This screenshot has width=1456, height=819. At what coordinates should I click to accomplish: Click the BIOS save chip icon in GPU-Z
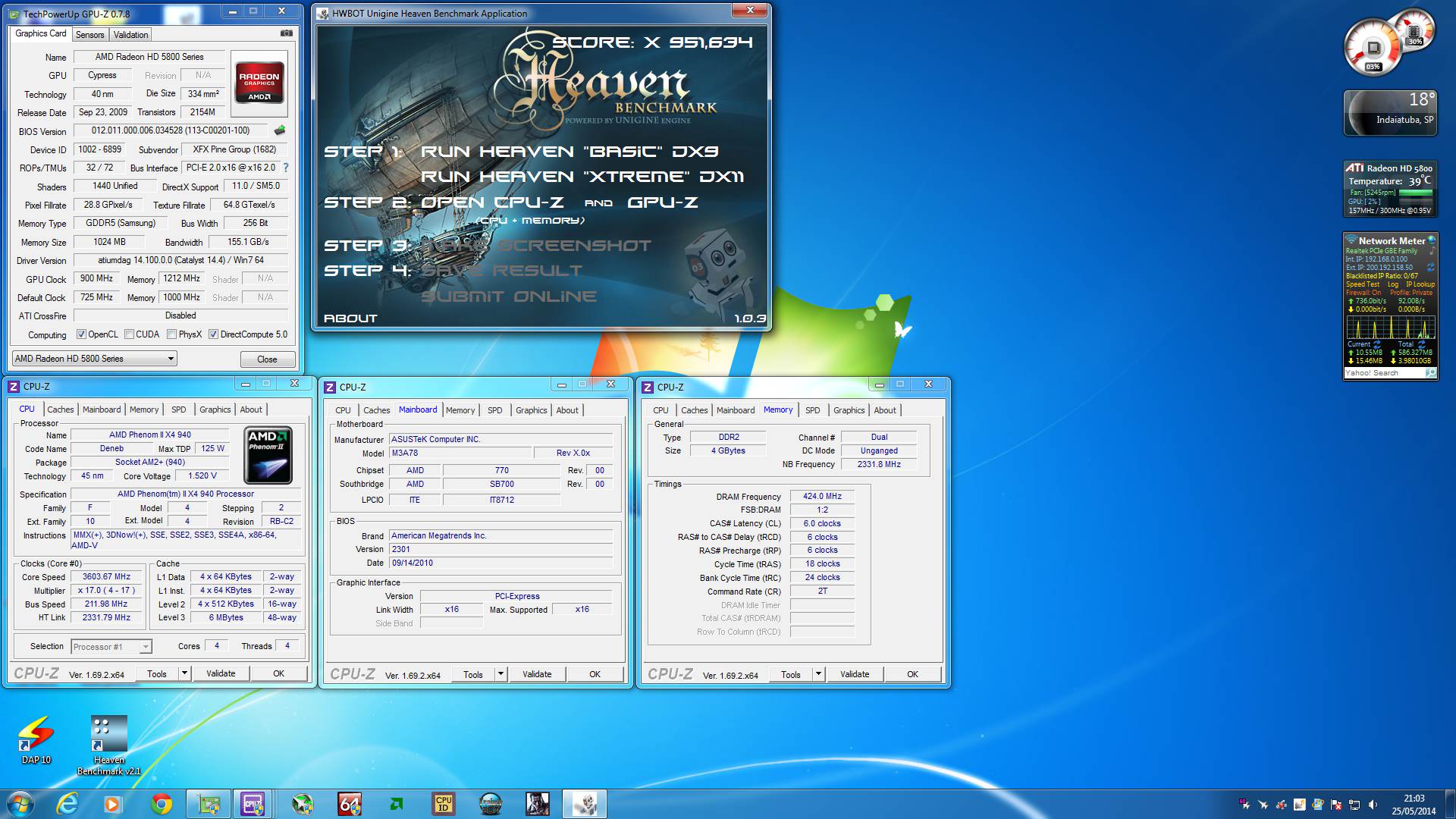tap(280, 130)
